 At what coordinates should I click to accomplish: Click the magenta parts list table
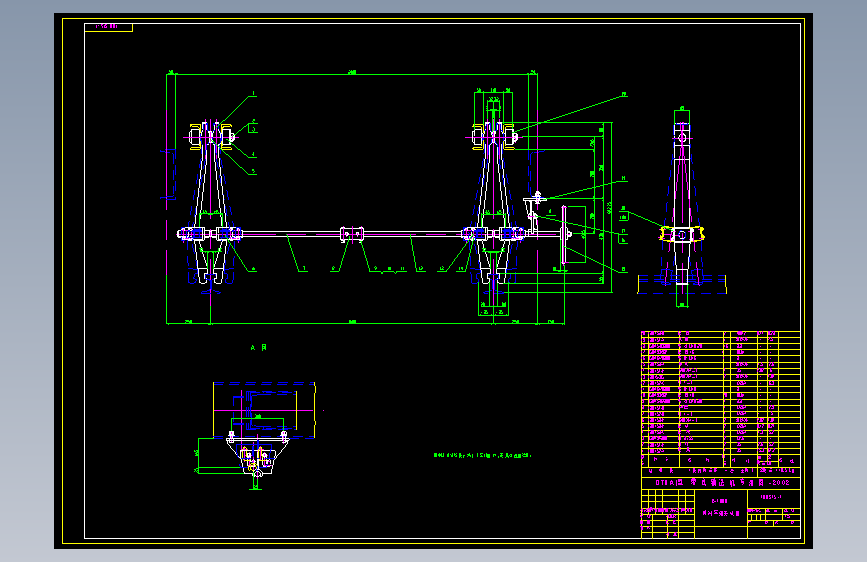720,393
